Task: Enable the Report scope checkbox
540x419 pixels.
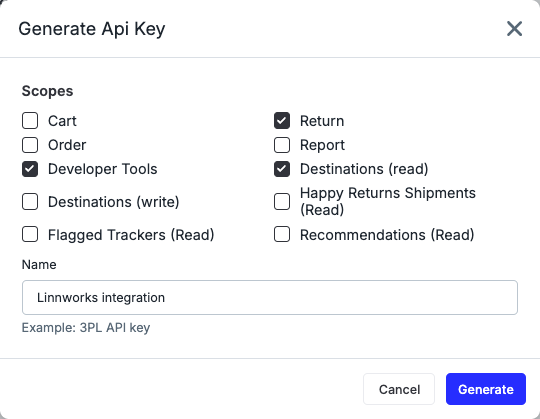Action: (282, 145)
